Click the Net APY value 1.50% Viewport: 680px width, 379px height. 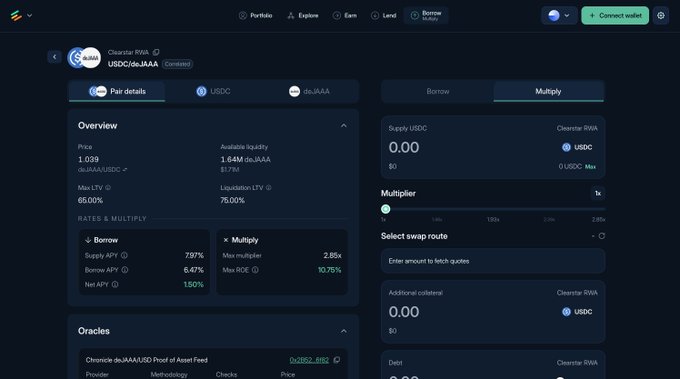tap(193, 284)
